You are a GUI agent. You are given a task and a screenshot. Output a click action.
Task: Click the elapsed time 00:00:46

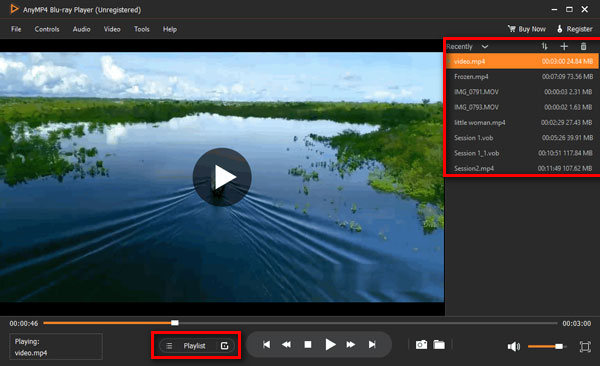24,324
